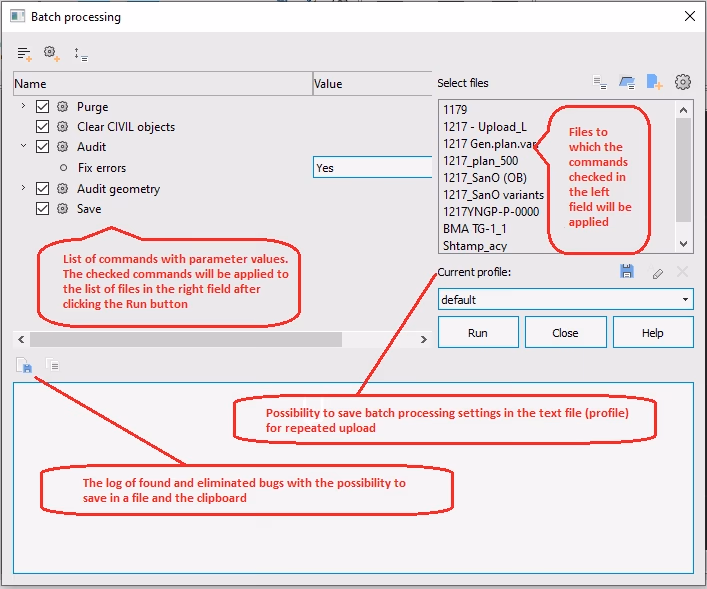Click the command list horizontal scrollbar thumb
The width and height of the screenshot is (707, 589).
[186, 339]
